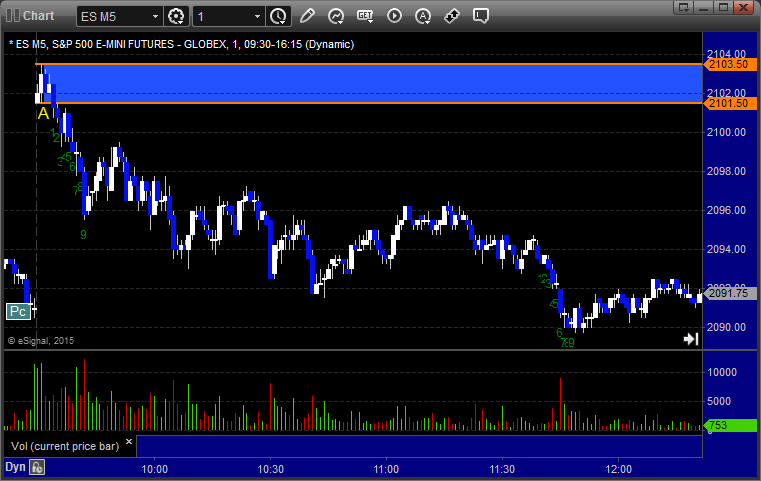The image size is (761, 481).
Task: Click the 2101.50 orange price label
Action: click(x=730, y=103)
